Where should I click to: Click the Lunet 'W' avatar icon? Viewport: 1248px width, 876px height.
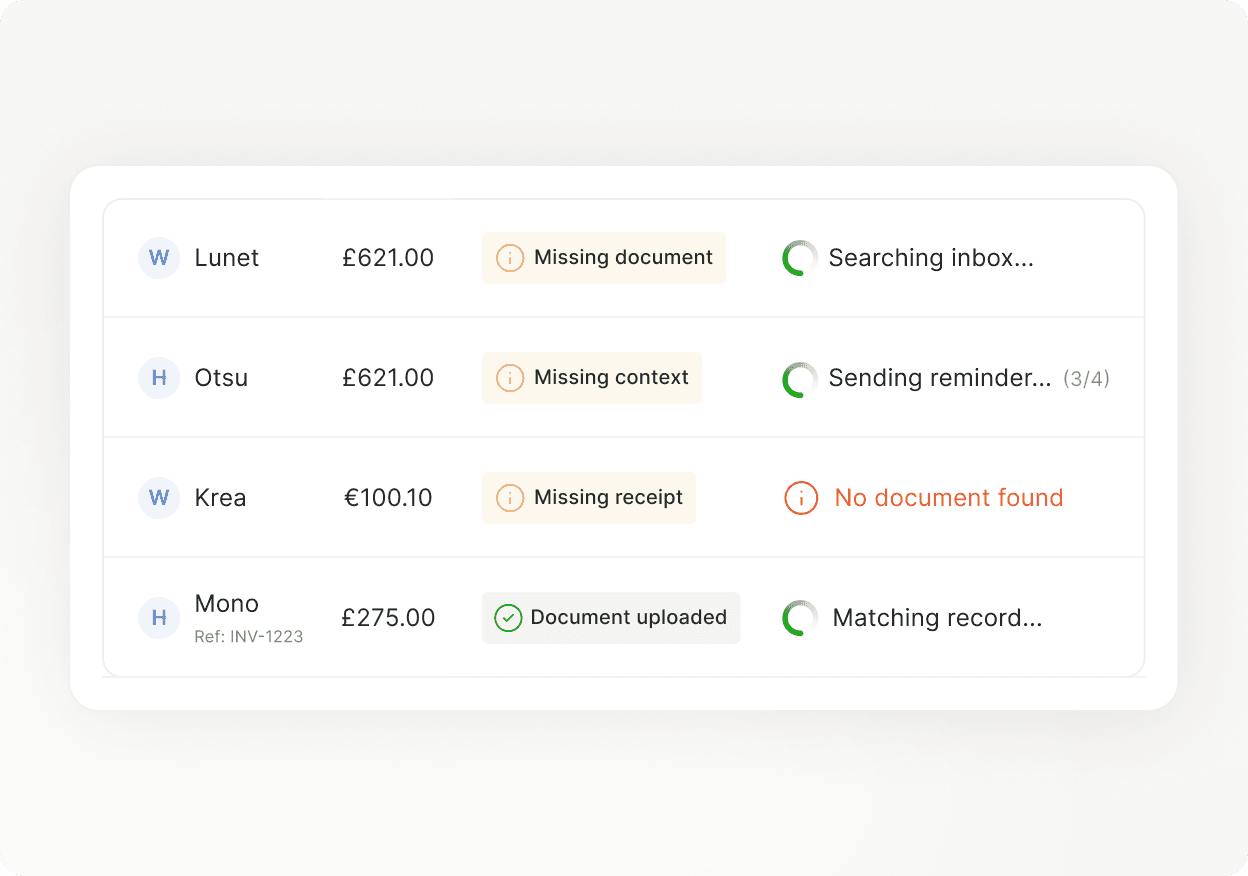pos(158,258)
